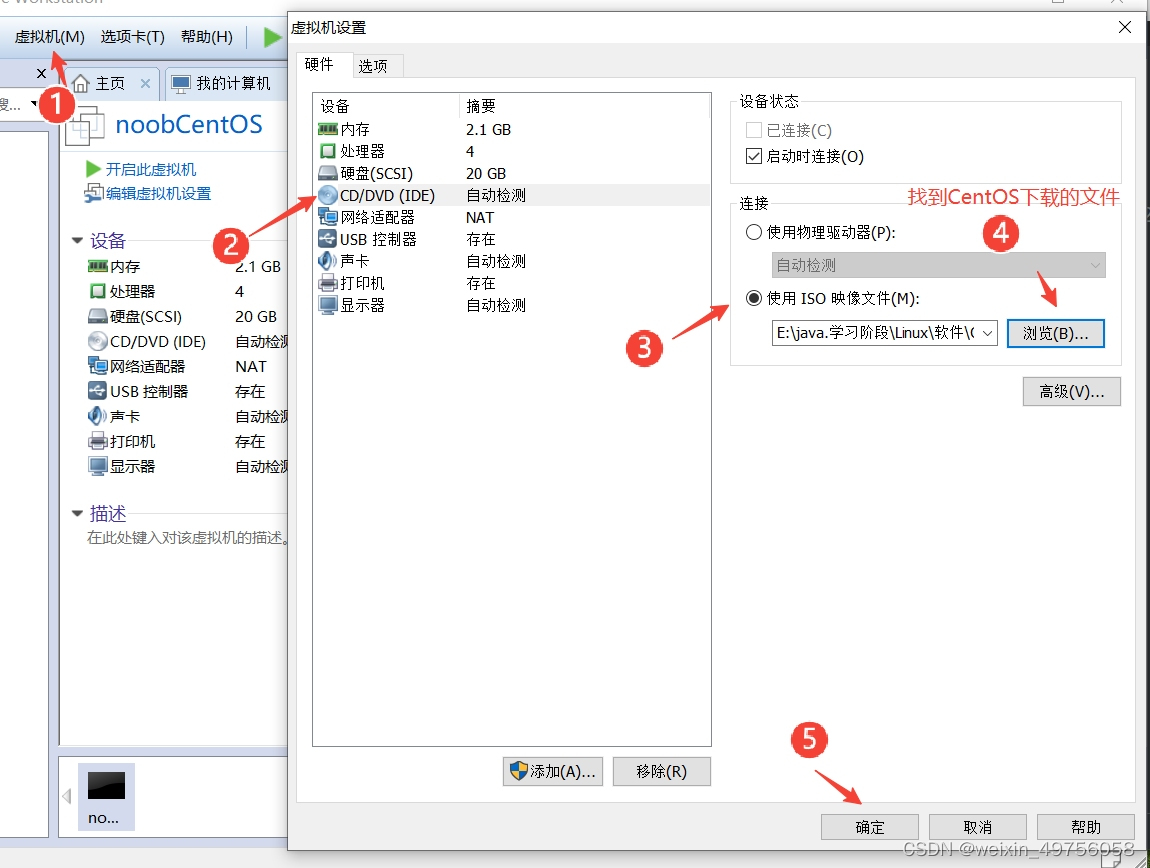This screenshot has height=868, width=1150.
Task: Select the 内存 device in hardware list
Action: [x=357, y=129]
